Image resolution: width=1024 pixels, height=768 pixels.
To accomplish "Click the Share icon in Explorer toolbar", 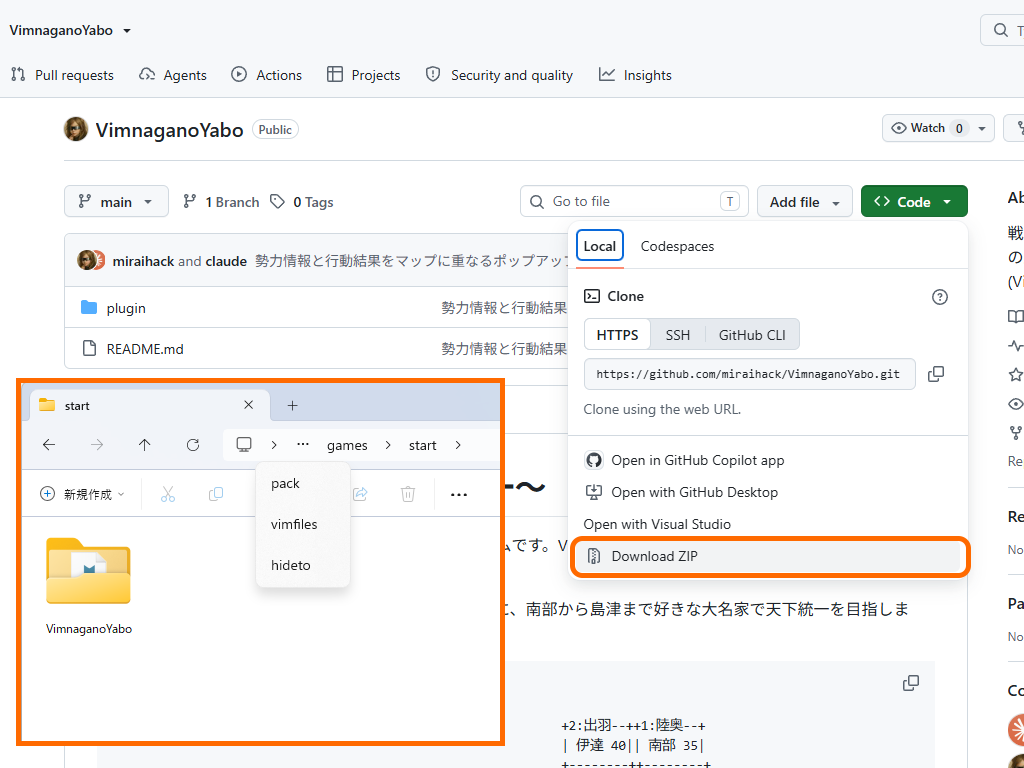I will (360, 494).
